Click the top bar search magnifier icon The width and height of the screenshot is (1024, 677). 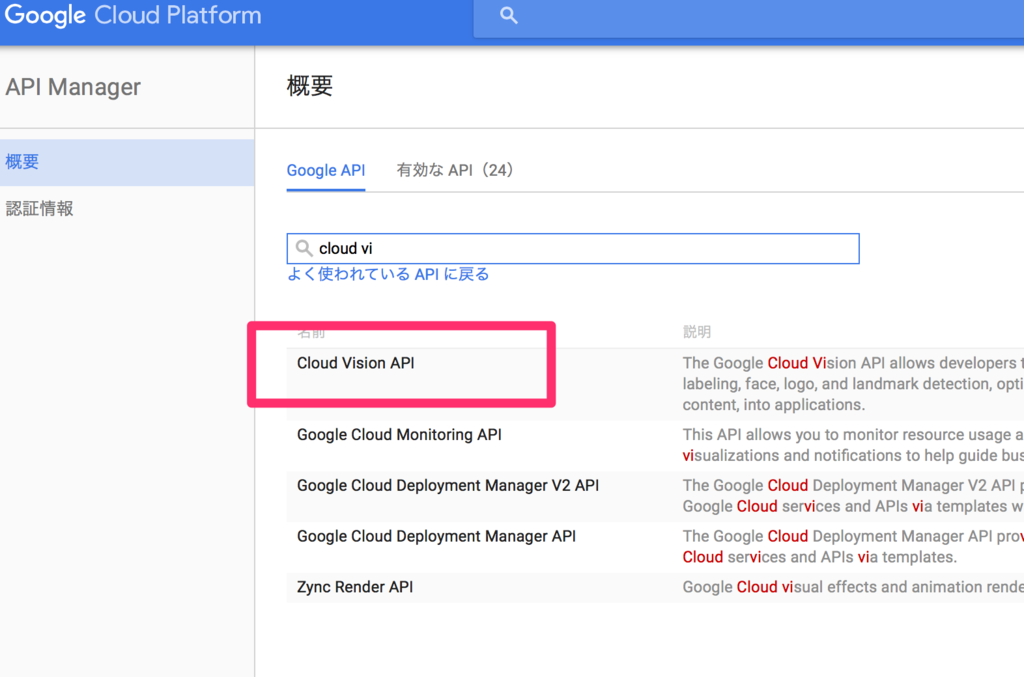[x=508, y=16]
